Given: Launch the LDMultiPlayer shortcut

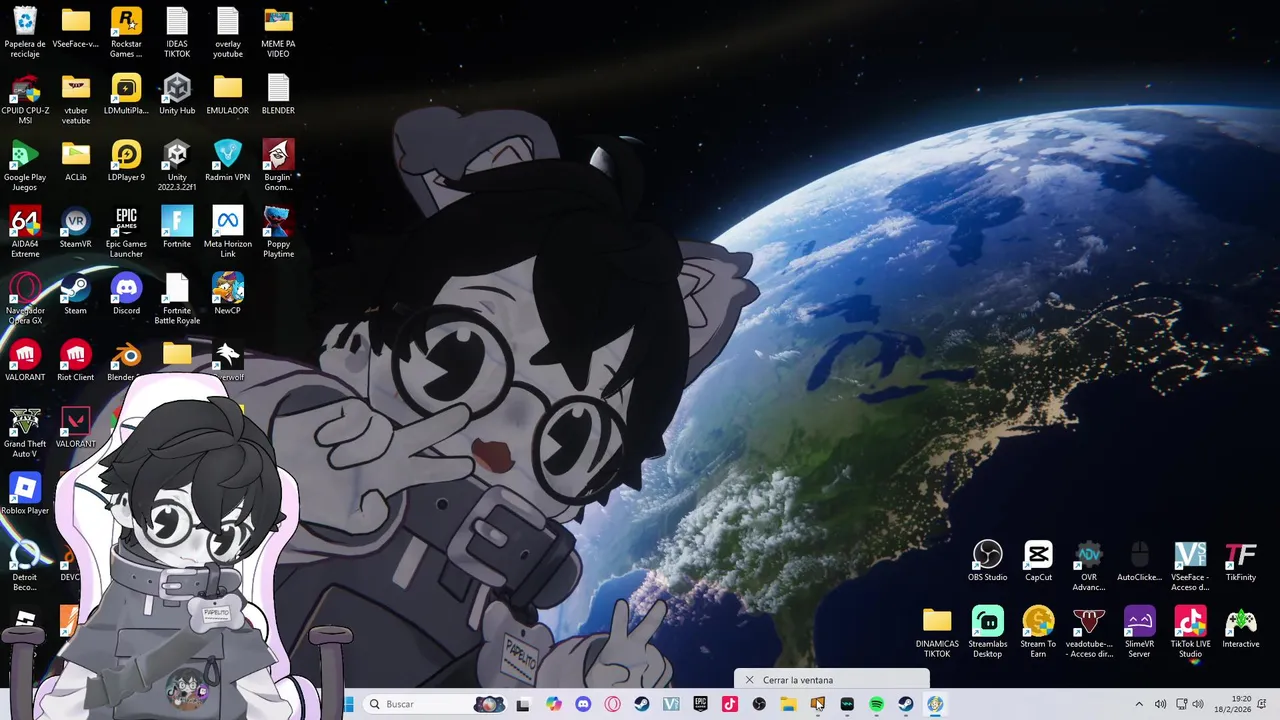Looking at the screenshot, I should (126, 94).
